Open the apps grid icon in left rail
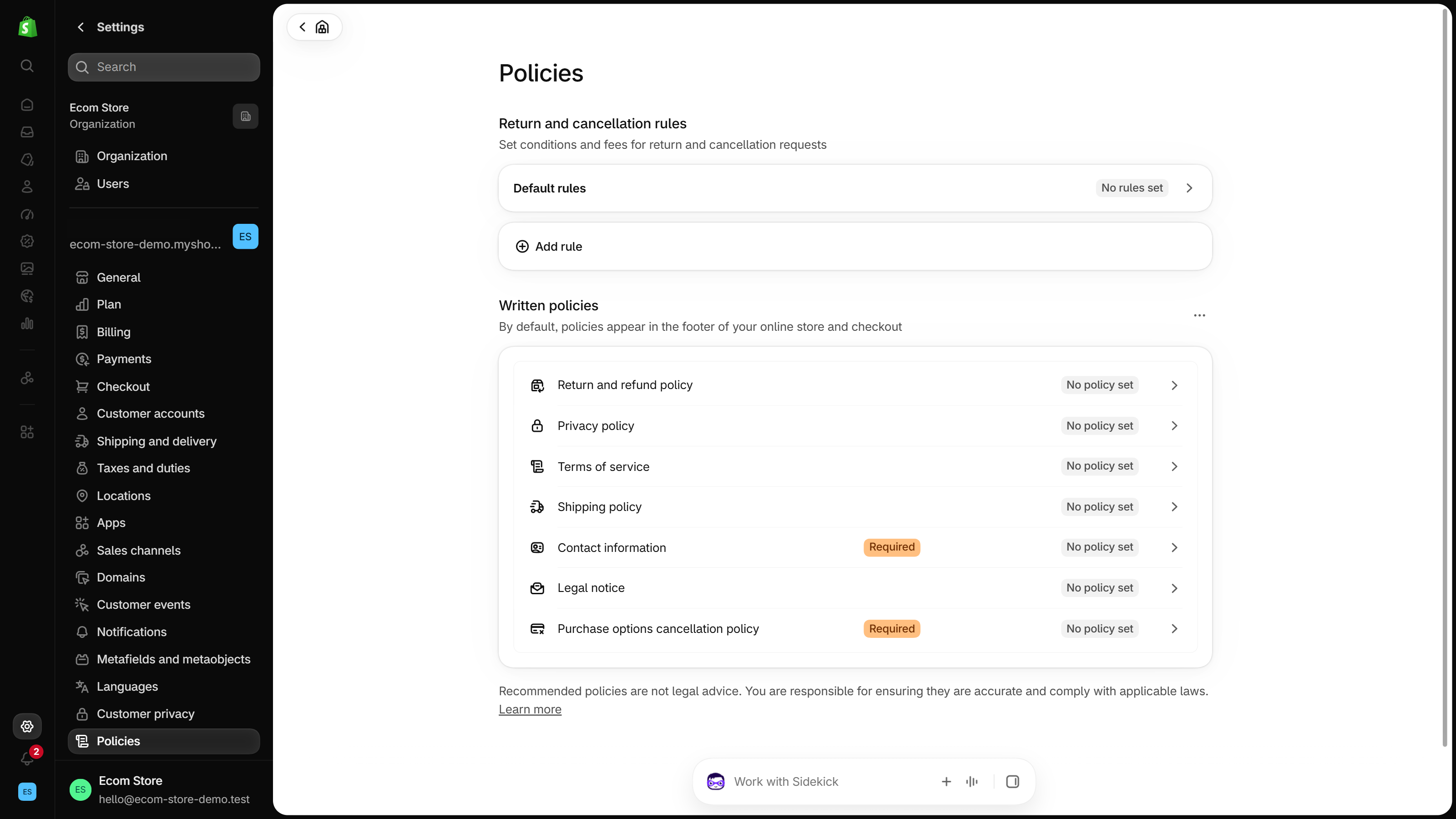Screen dimensions: 1456x819 point(27,432)
